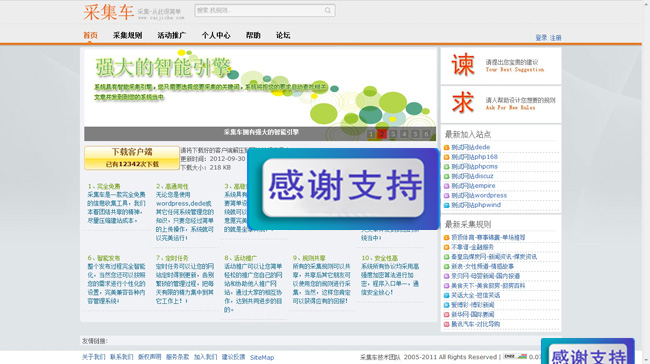Click the download size 218 KB text

click(x=220, y=167)
